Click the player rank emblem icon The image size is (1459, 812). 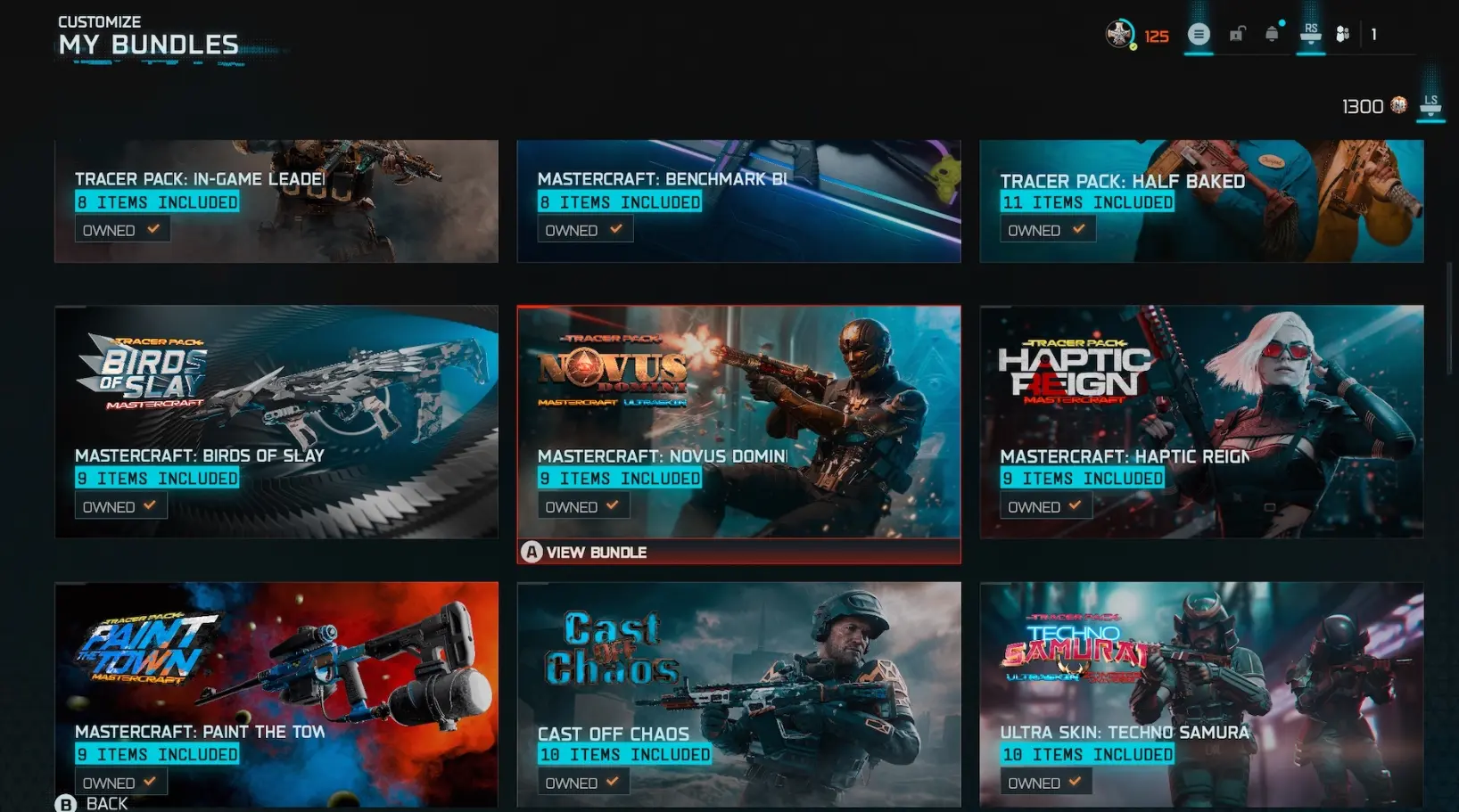pyautogui.click(x=1119, y=34)
